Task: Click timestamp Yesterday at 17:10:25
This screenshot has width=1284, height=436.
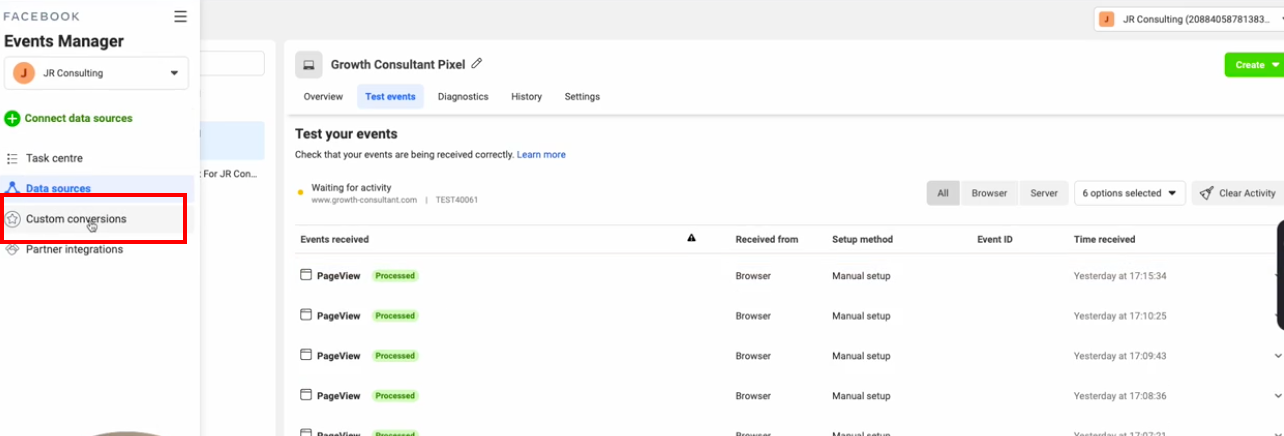Action: 1120,315
